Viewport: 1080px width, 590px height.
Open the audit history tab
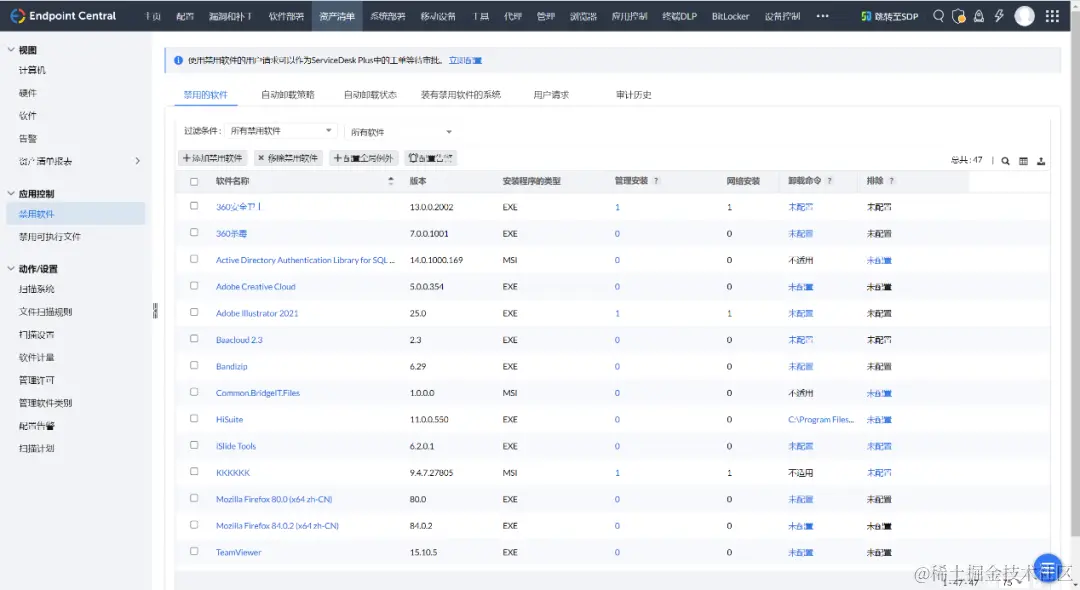pos(634,95)
